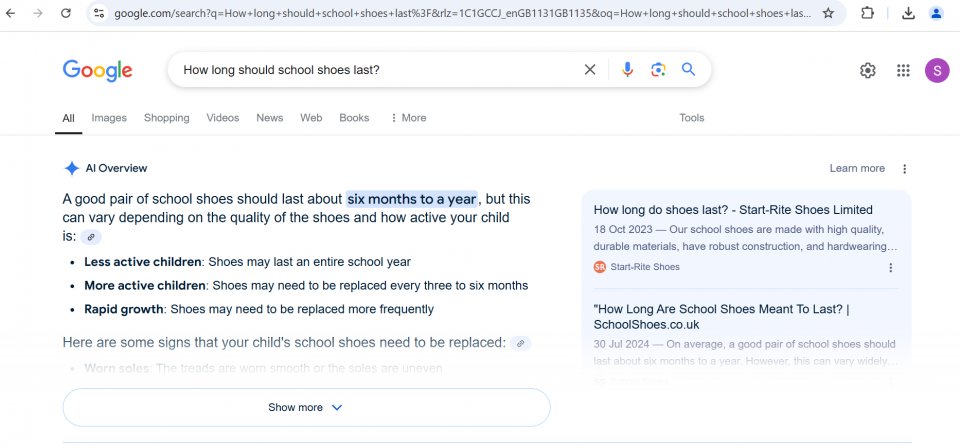Click the Learn more link
Viewport: 960px width, 447px height.
click(x=857, y=168)
